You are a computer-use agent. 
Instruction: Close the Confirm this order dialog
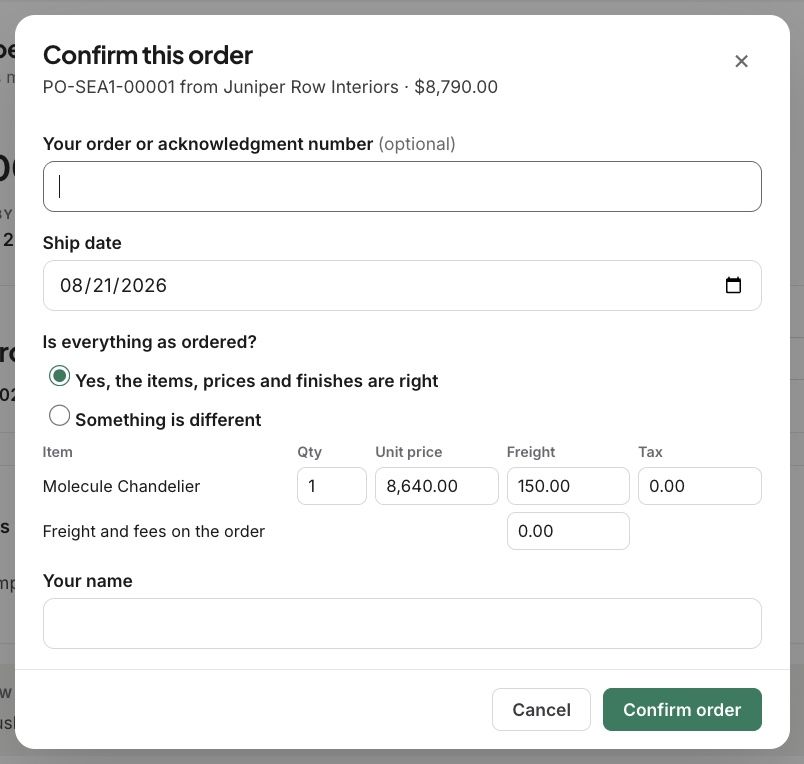[741, 61]
